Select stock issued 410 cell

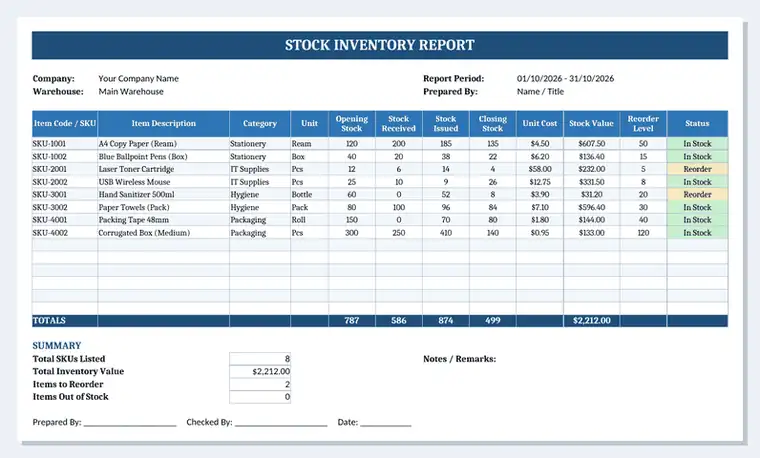pos(445,233)
